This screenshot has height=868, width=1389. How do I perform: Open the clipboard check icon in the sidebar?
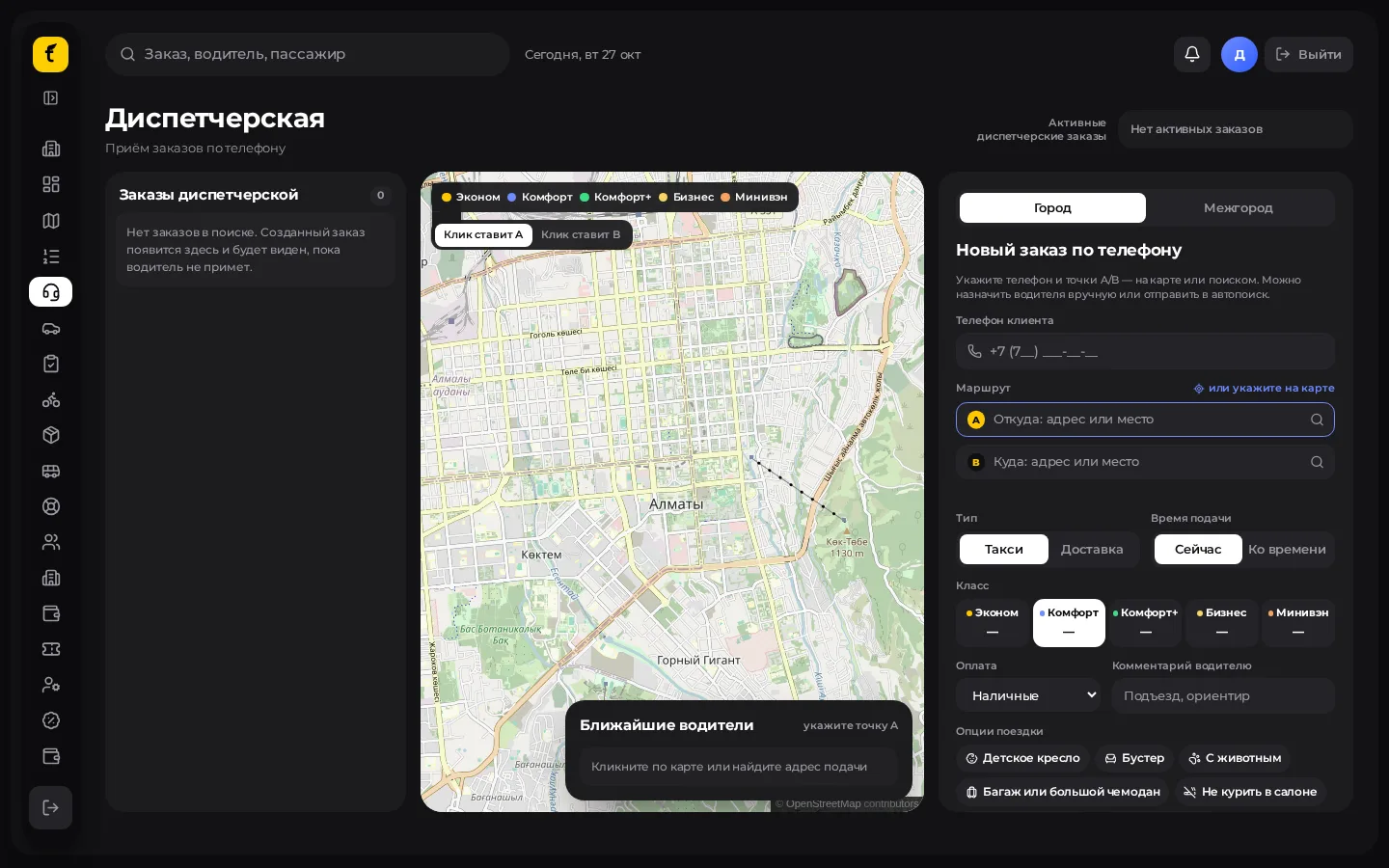click(51, 364)
